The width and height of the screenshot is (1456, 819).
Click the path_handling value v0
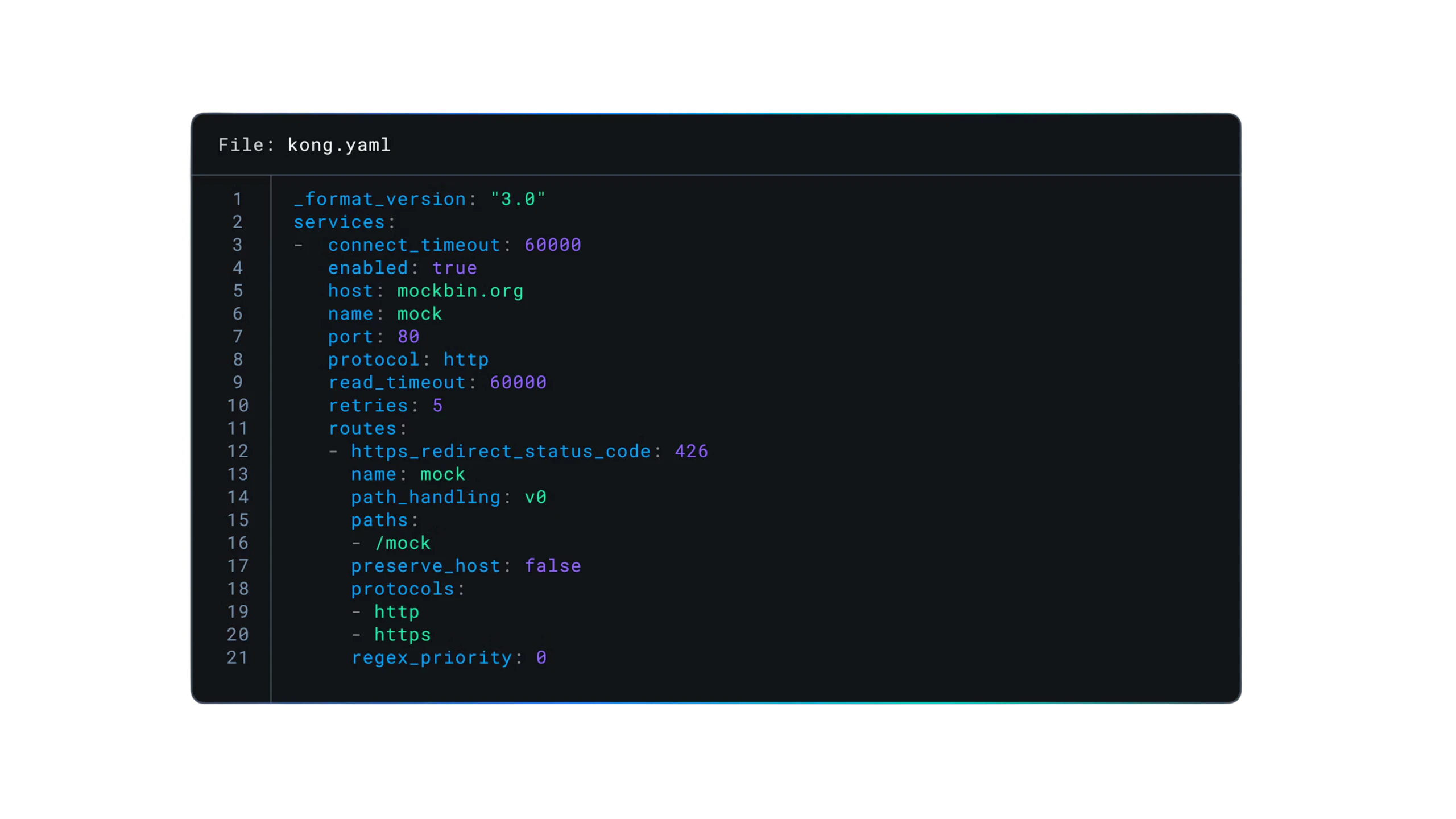(535, 497)
